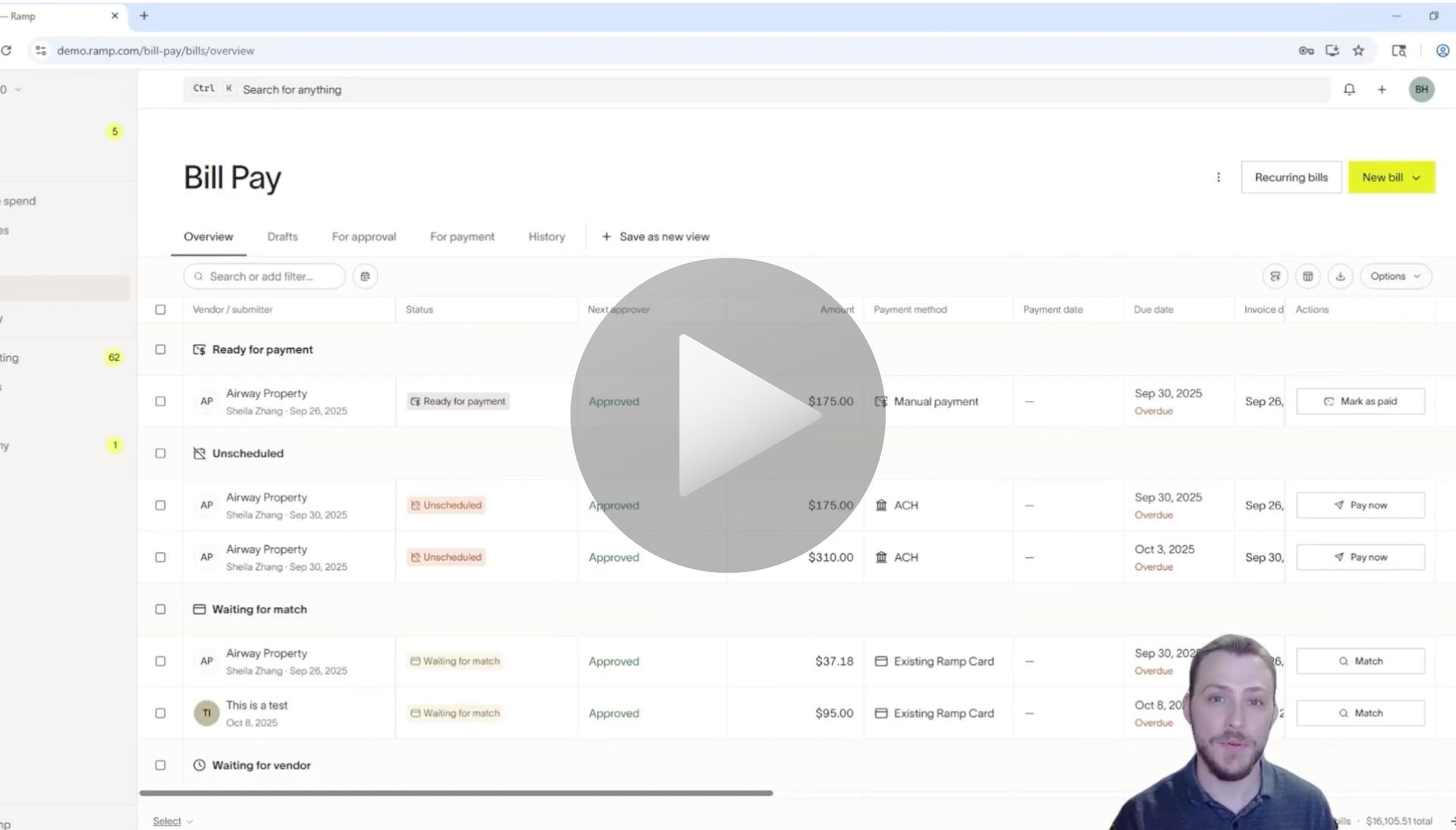
Task: Select the column settings table icon
Action: point(1307,276)
